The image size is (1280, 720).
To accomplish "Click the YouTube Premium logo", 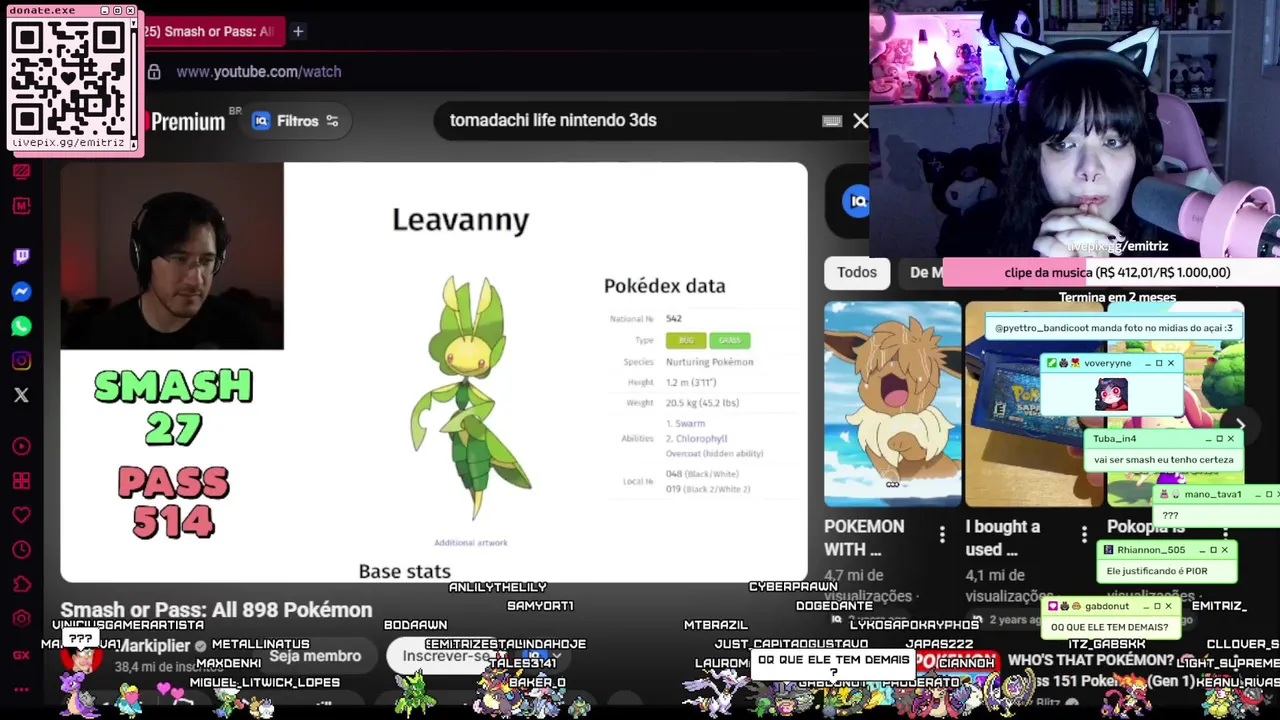I will coord(188,122).
